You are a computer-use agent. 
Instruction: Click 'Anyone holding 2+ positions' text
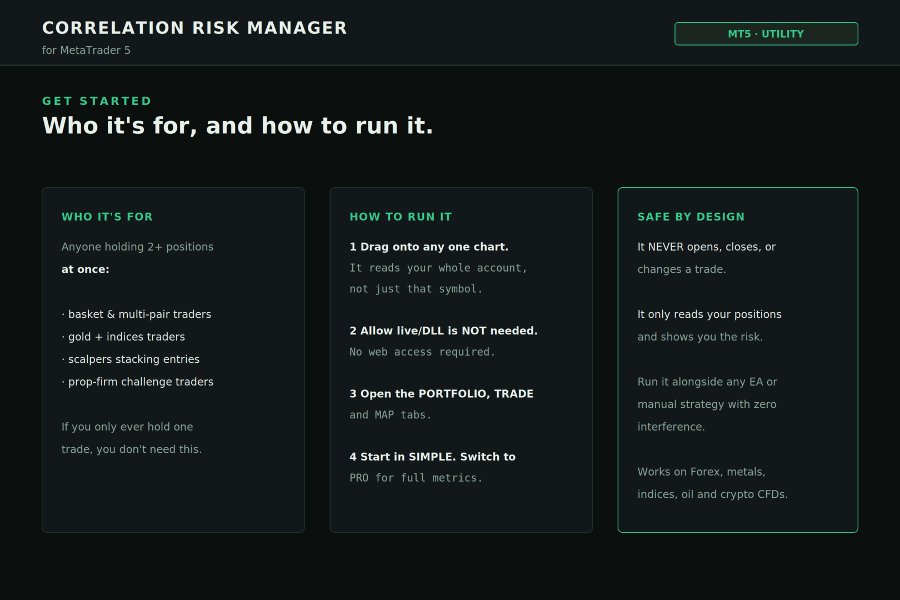point(137,247)
